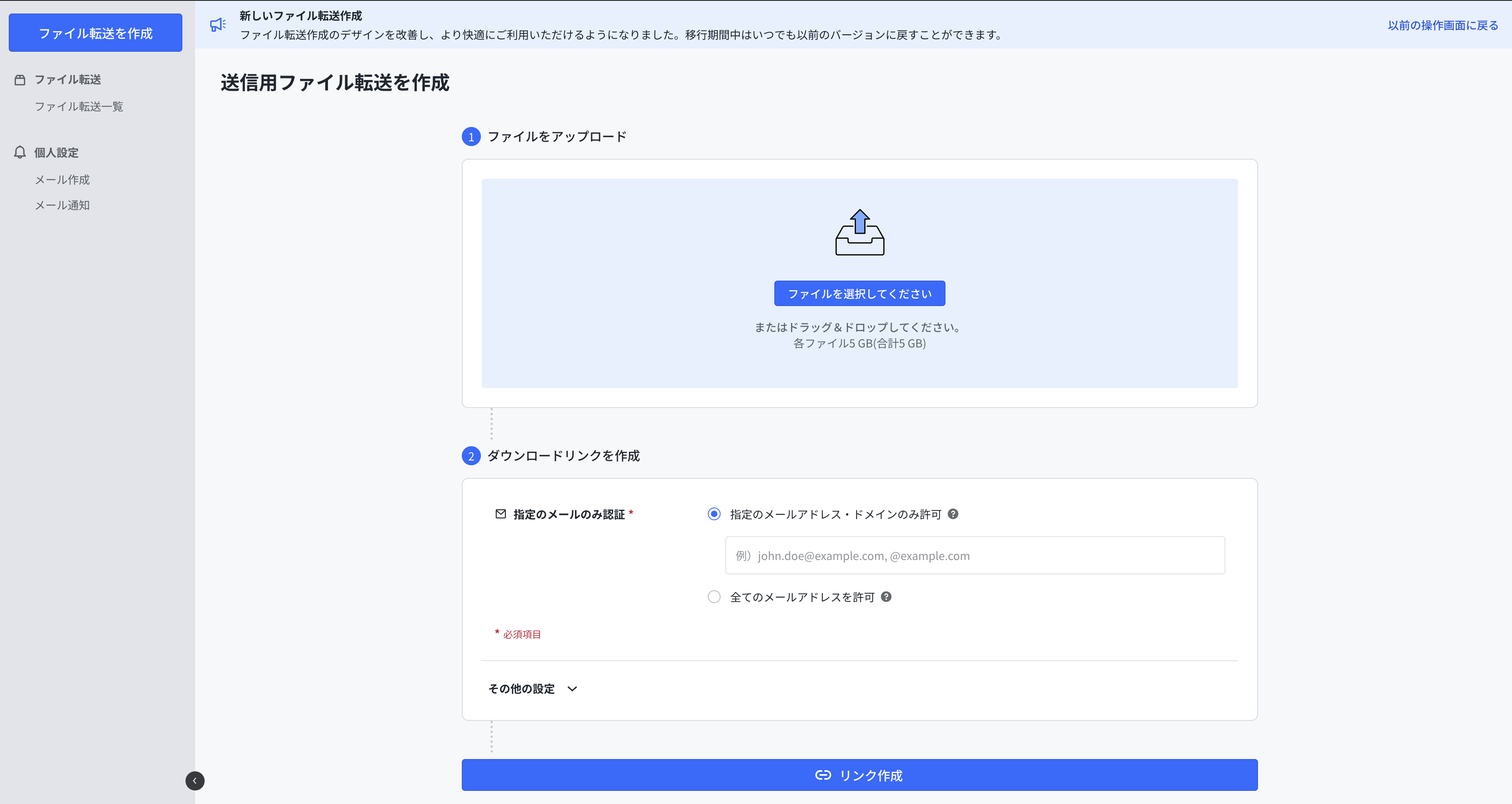Collapse the sidebar with the round arrow button
Image resolution: width=1512 pixels, height=804 pixels.
[x=195, y=781]
